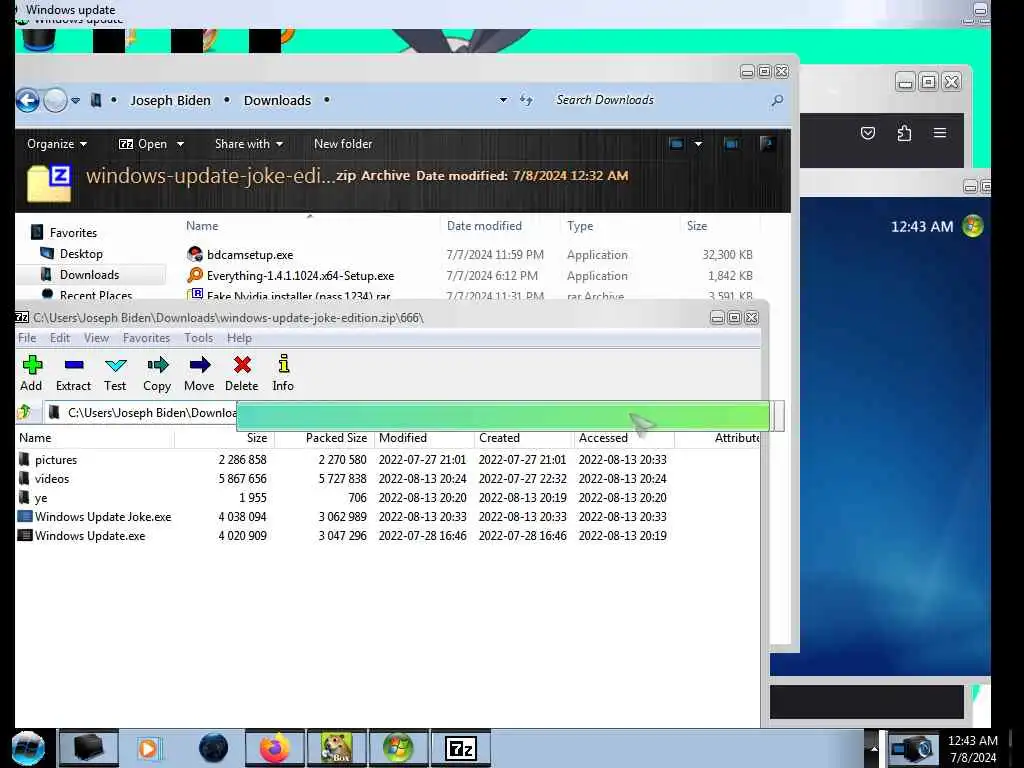Image resolution: width=1024 pixels, height=768 pixels.
Task: Open the Share with dropdown in Explorer
Action: point(249,144)
